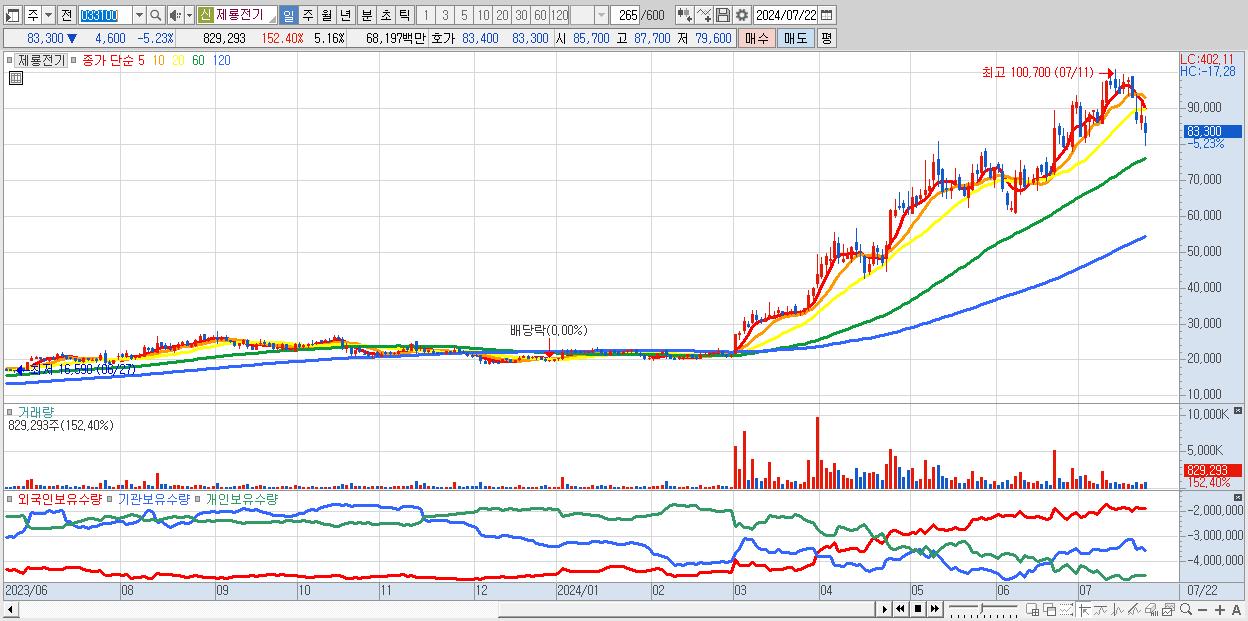Open chart settings gear icon
The height and width of the screenshot is (621, 1248).
tap(741, 15)
